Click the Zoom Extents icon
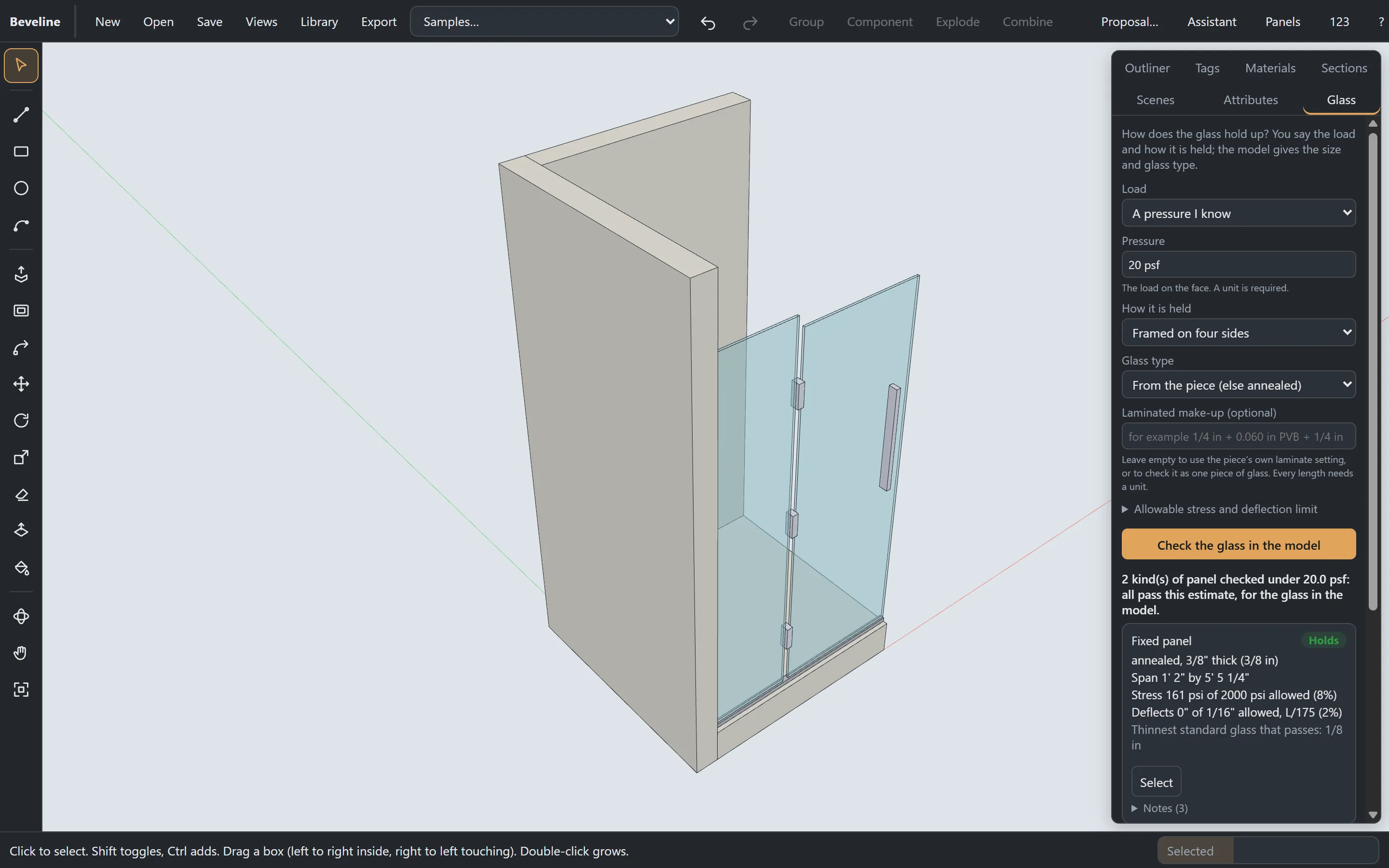 [x=21, y=690]
